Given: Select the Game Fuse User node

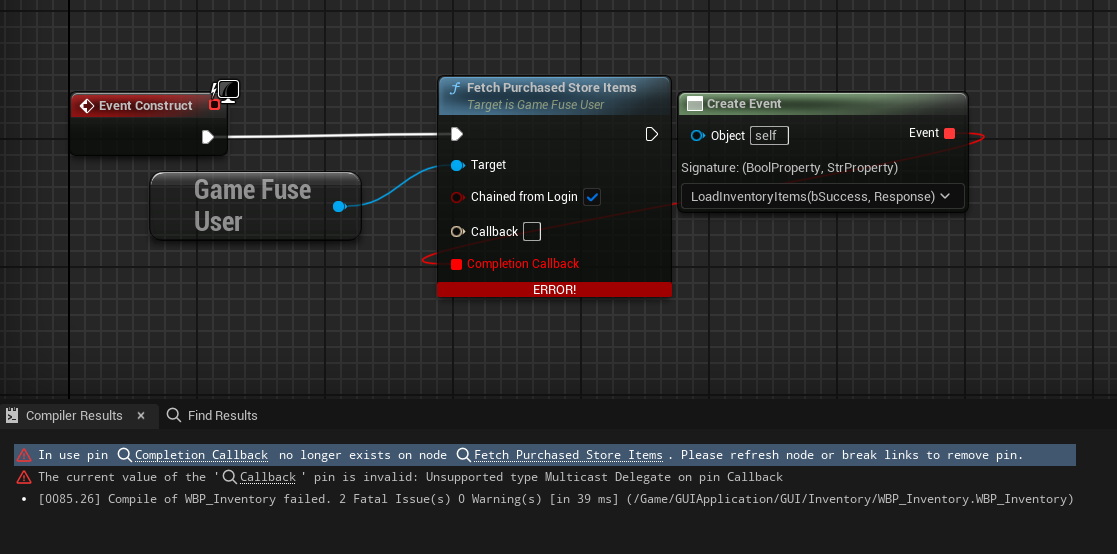Looking at the screenshot, I should point(256,206).
